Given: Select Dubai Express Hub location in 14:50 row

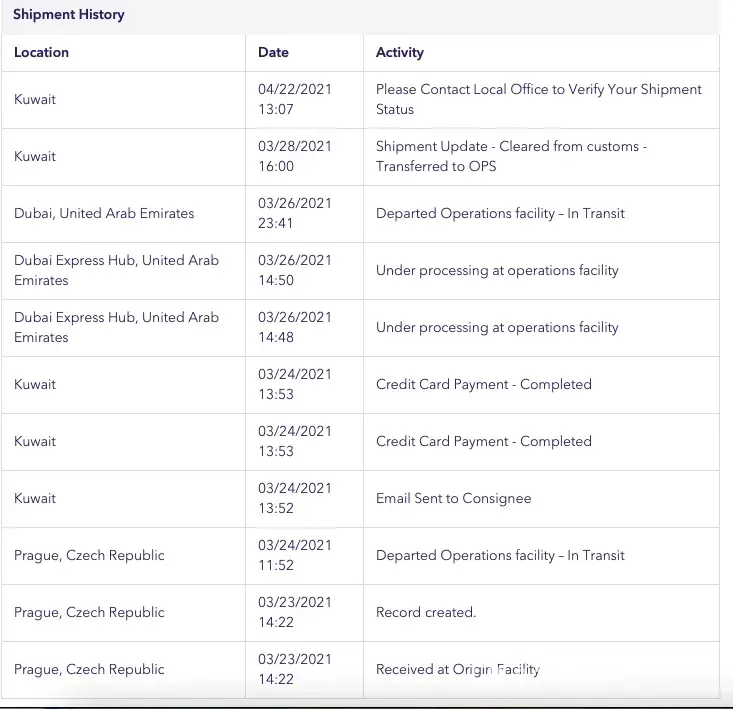Looking at the screenshot, I should (116, 270).
